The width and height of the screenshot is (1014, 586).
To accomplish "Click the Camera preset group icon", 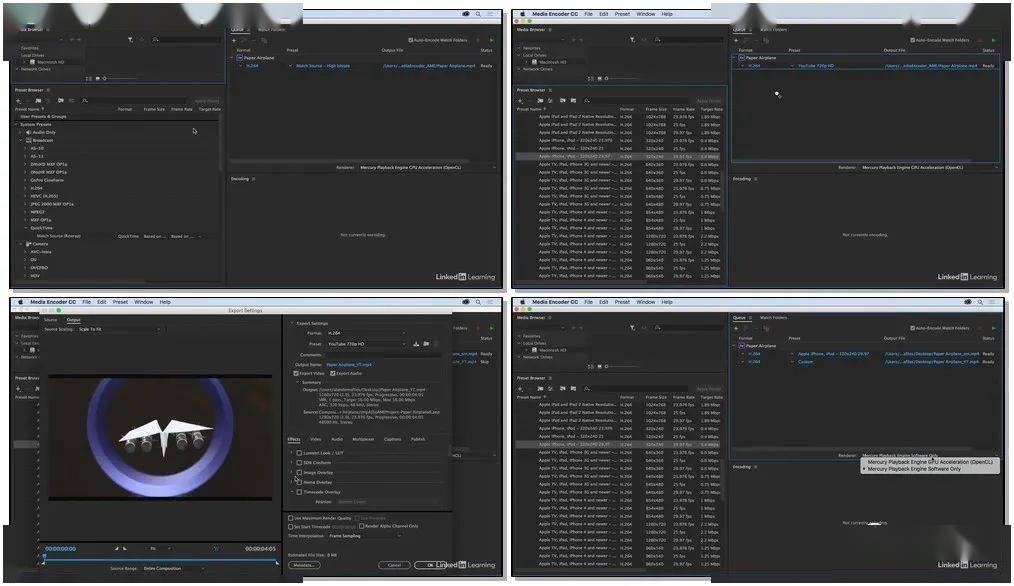I will [x=28, y=244].
